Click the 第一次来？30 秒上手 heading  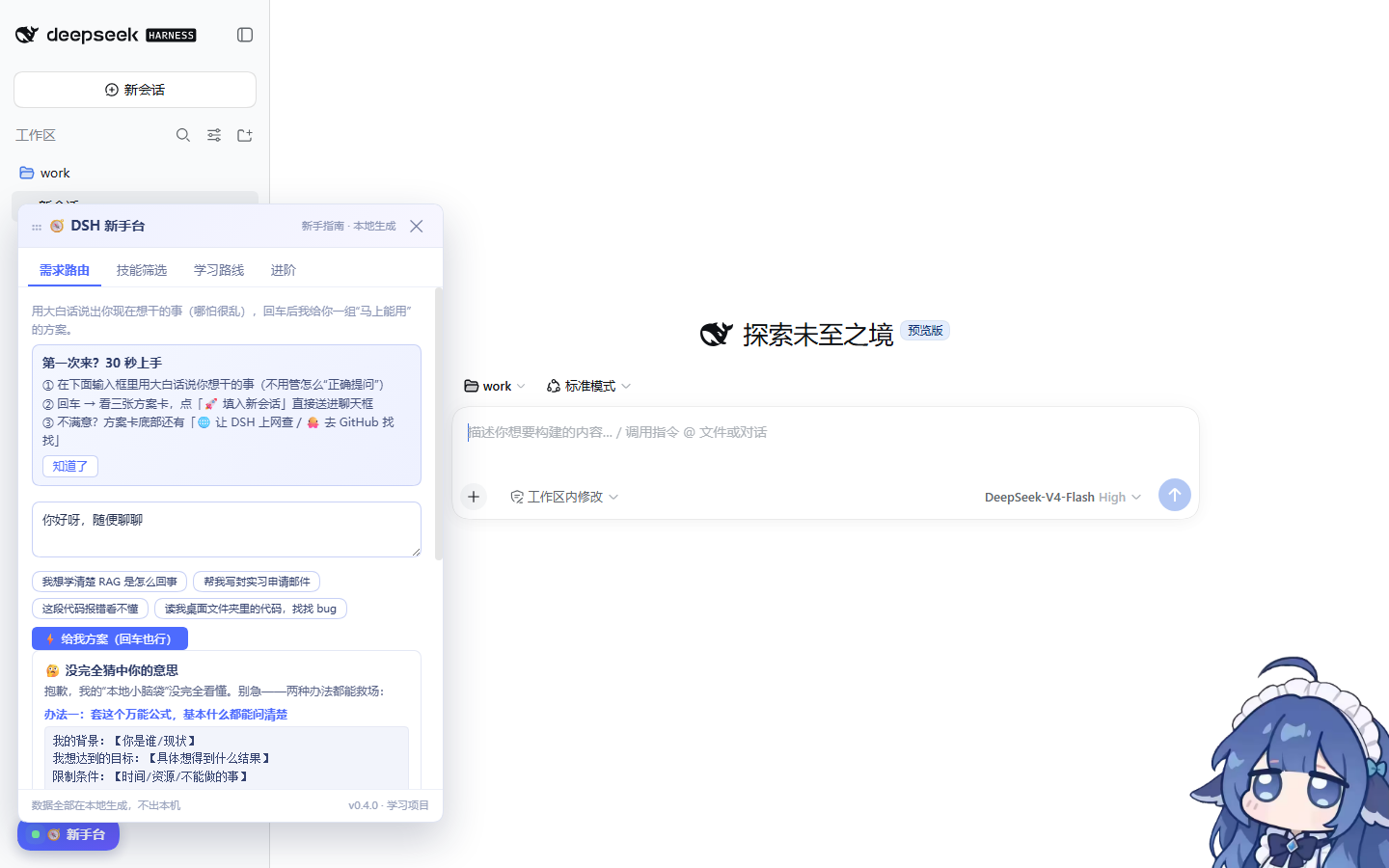102,364
